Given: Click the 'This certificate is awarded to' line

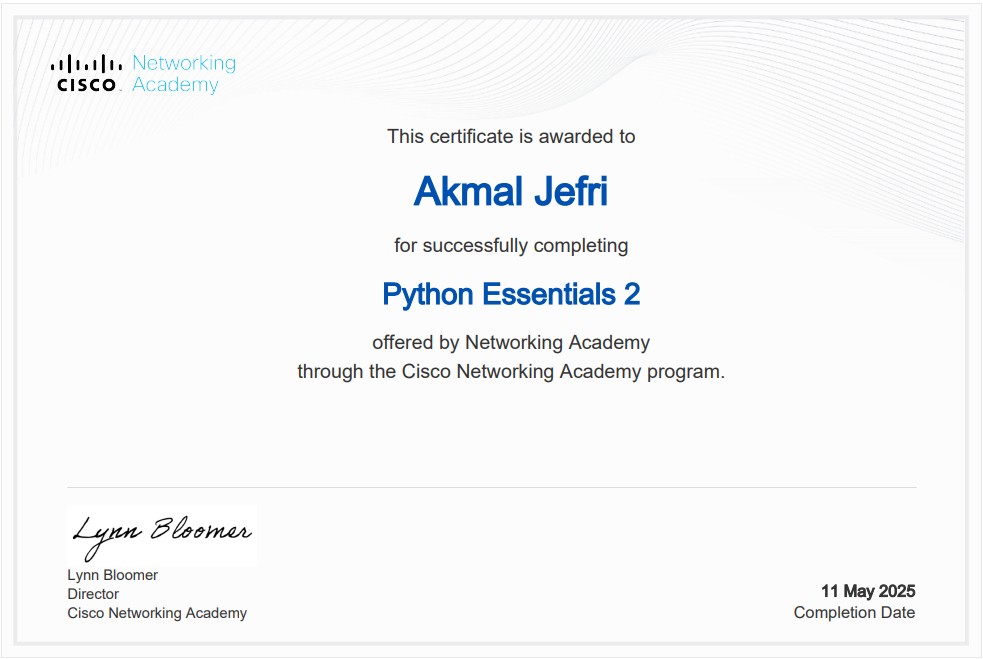Looking at the screenshot, I should tap(511, 136).
